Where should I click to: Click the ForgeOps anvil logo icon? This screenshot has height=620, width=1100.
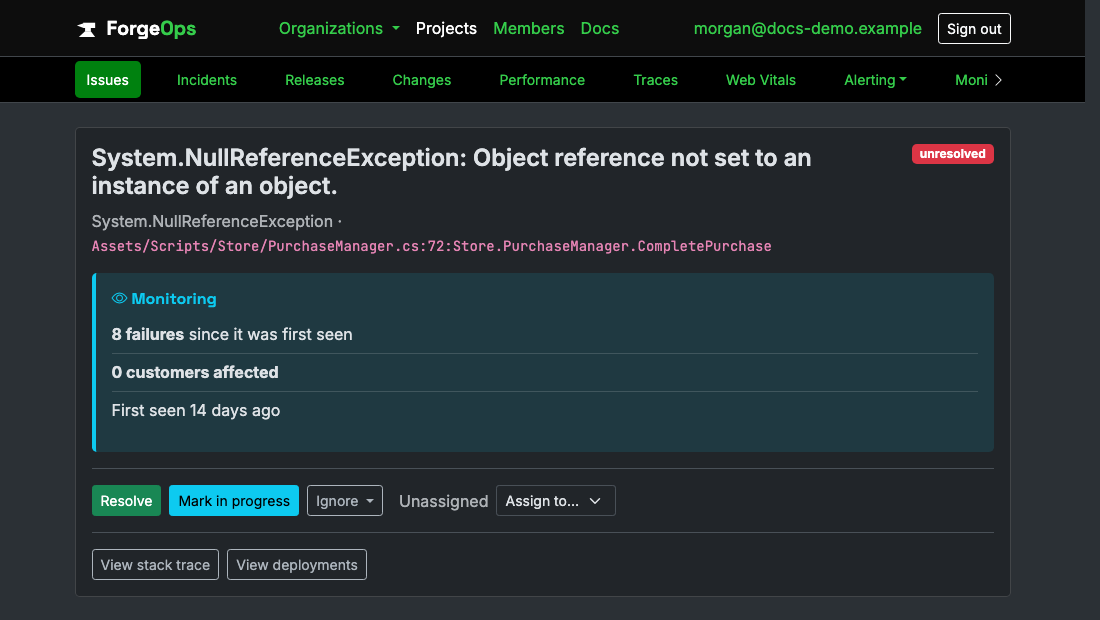pyautogui.click(x=86, y=29)
